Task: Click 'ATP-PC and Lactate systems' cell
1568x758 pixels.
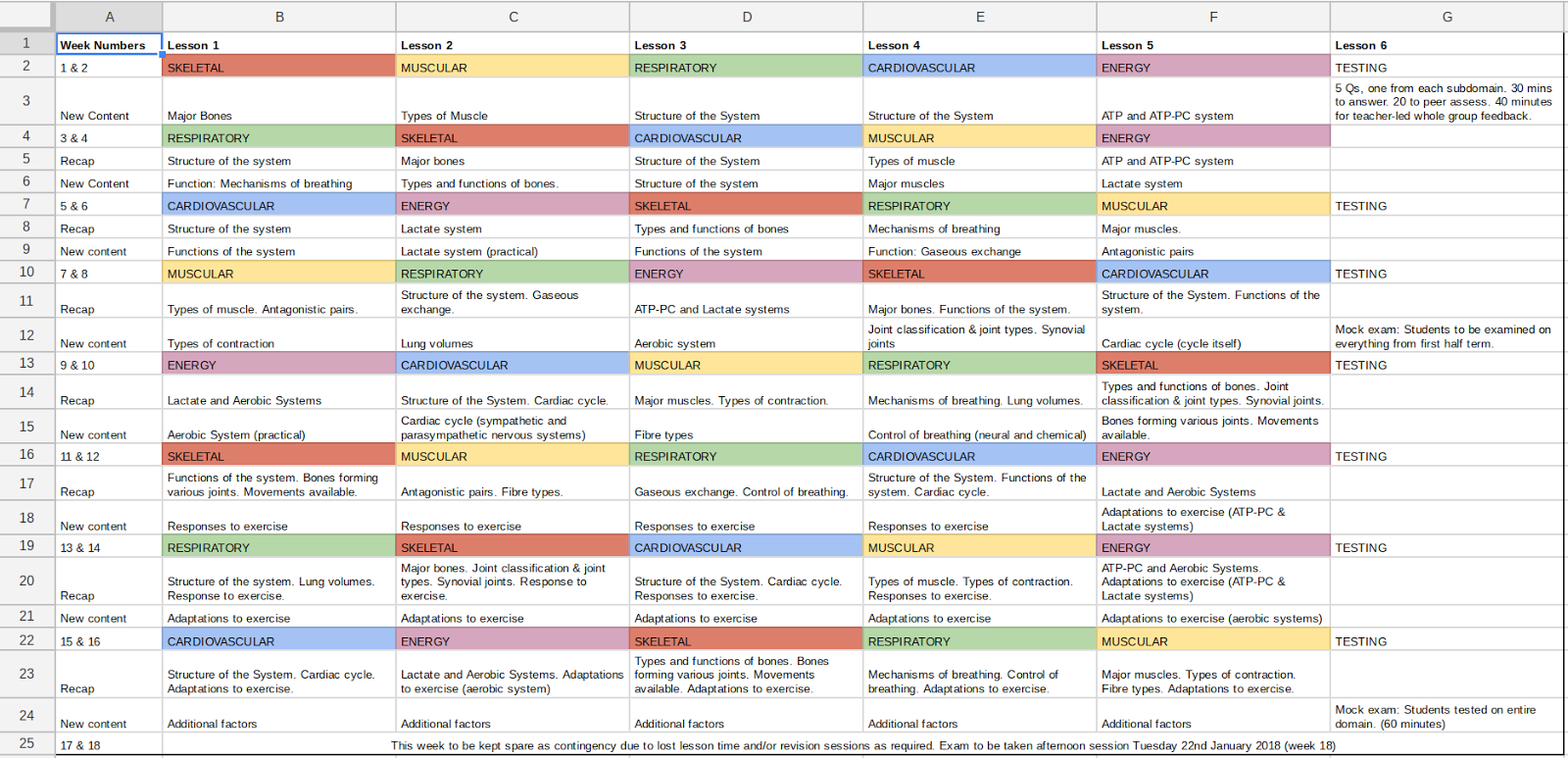Action: pos(747,301)
